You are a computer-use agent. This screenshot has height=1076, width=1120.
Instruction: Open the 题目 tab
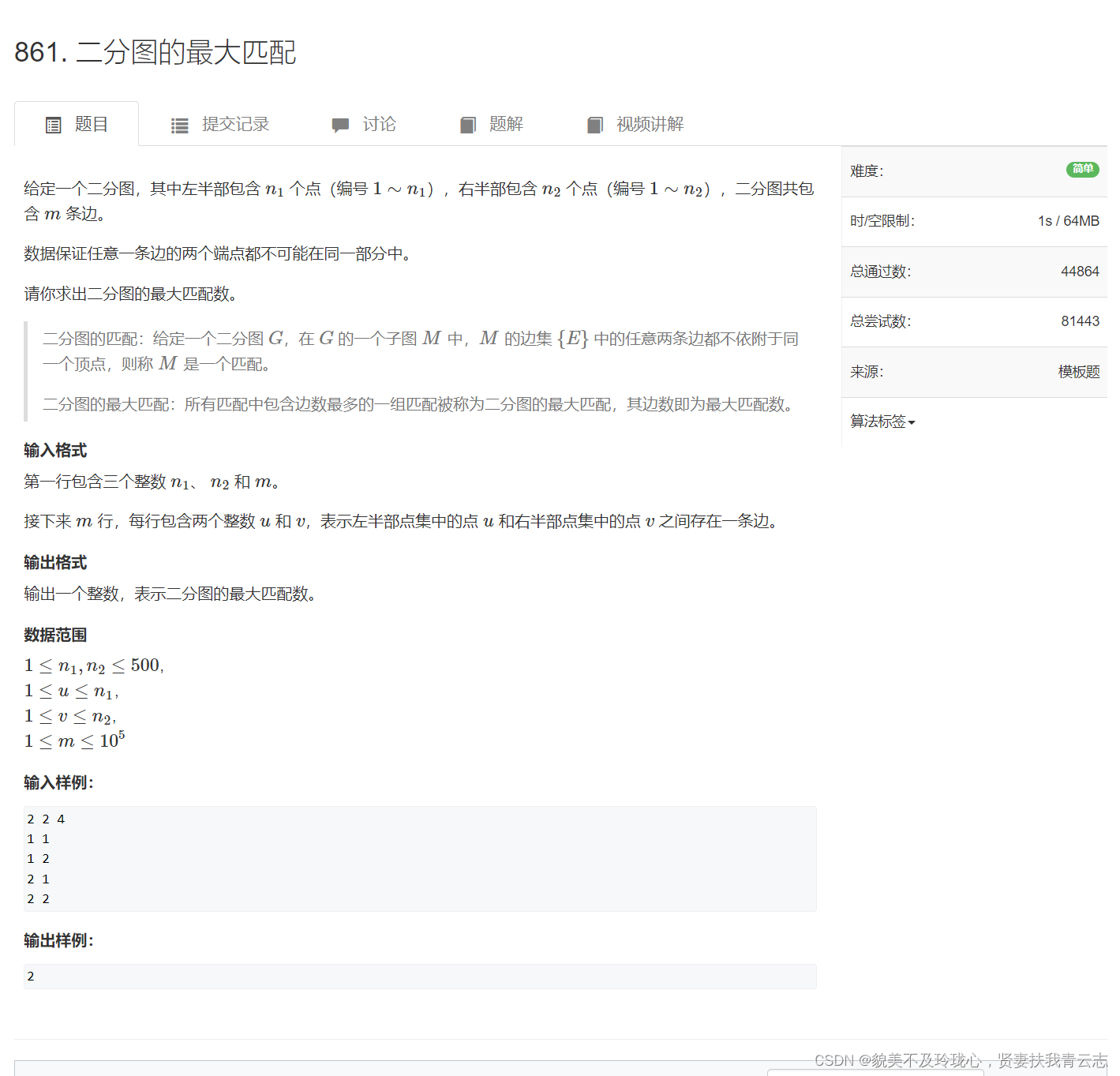click(x=77, y=124)
